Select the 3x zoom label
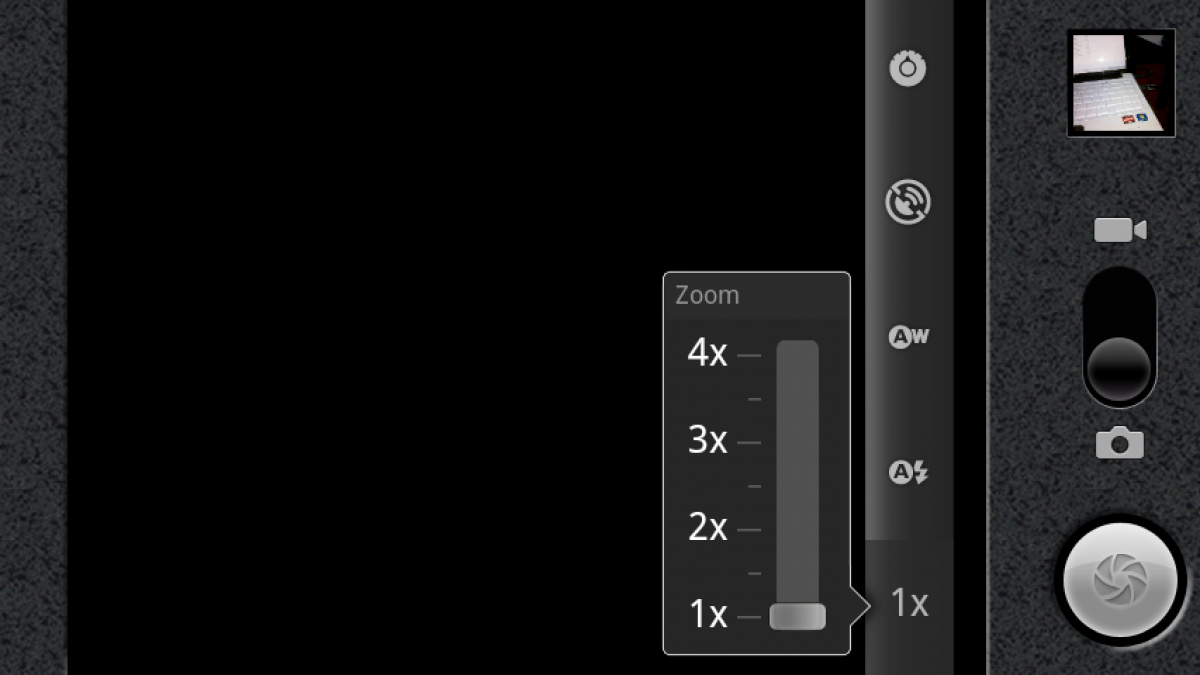 tap(707, 440)
